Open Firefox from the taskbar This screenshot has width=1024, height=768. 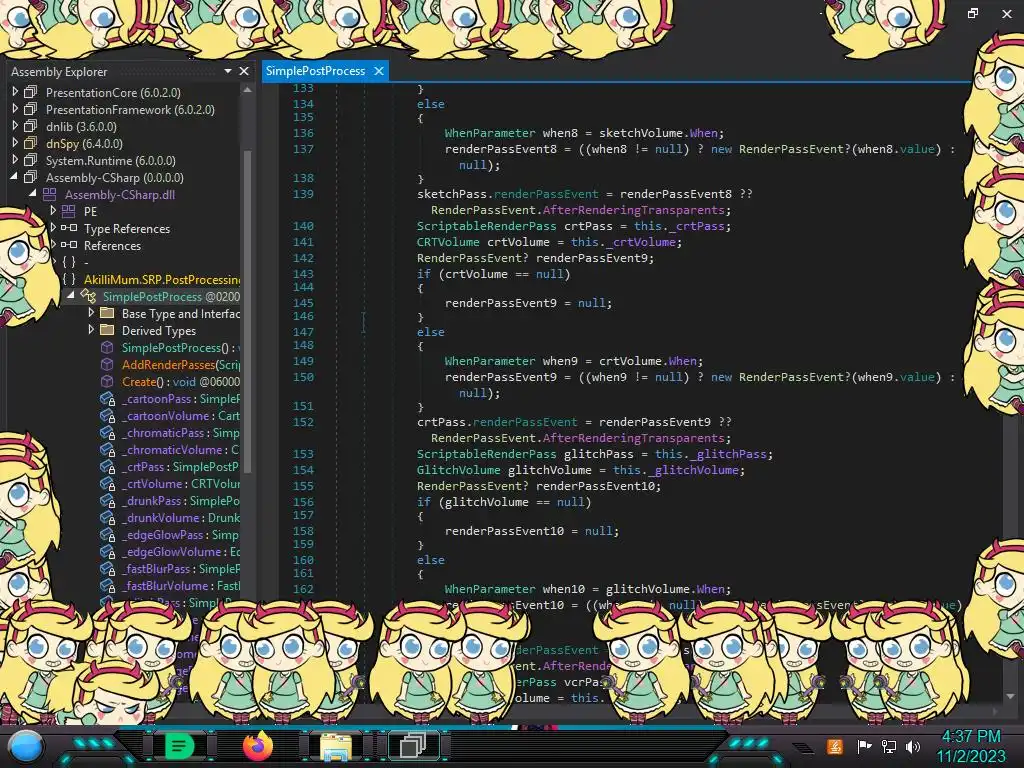tap(257, 746)
